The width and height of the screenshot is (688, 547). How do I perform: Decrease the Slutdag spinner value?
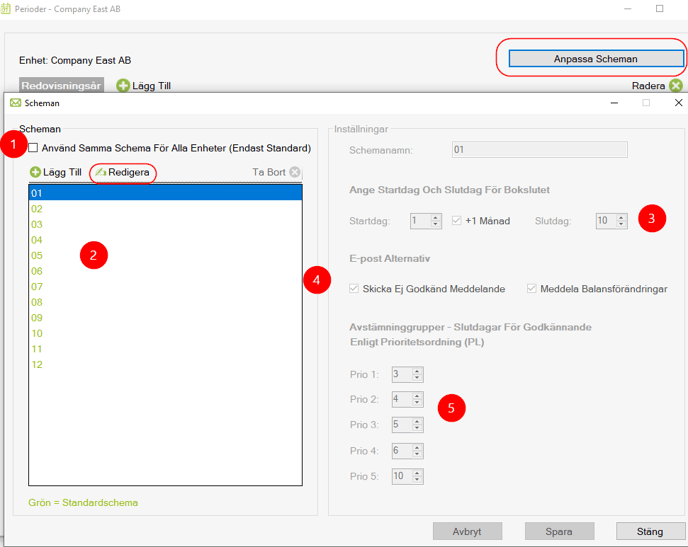tap(621, 224)
